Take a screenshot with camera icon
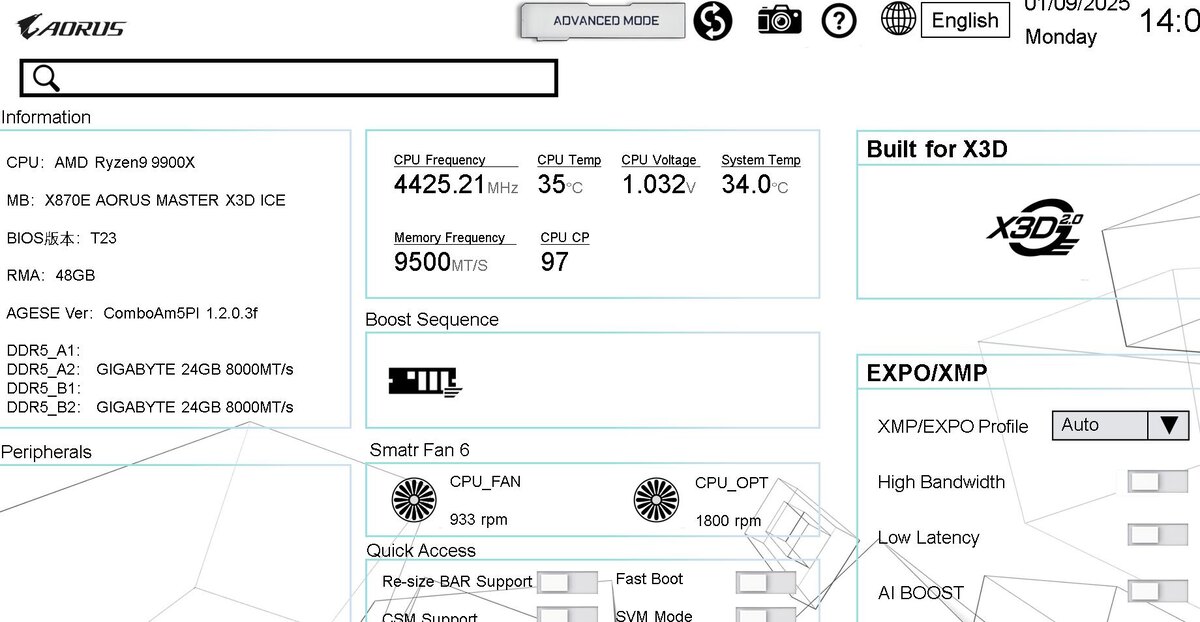Screen dimensions: 1200x622 click(x=779, y=19)
